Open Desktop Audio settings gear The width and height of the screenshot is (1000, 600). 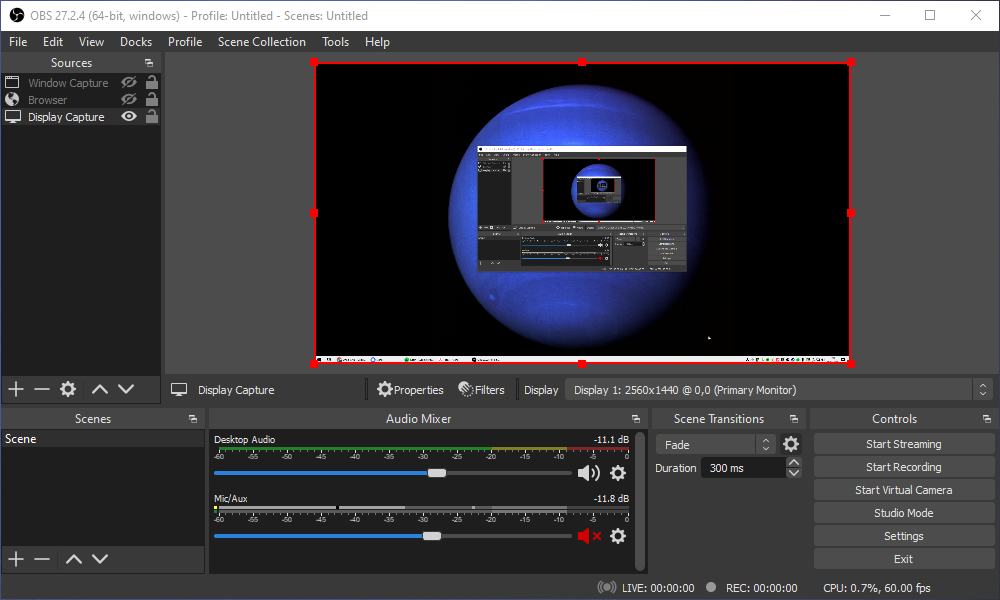(x=618, y=473)
